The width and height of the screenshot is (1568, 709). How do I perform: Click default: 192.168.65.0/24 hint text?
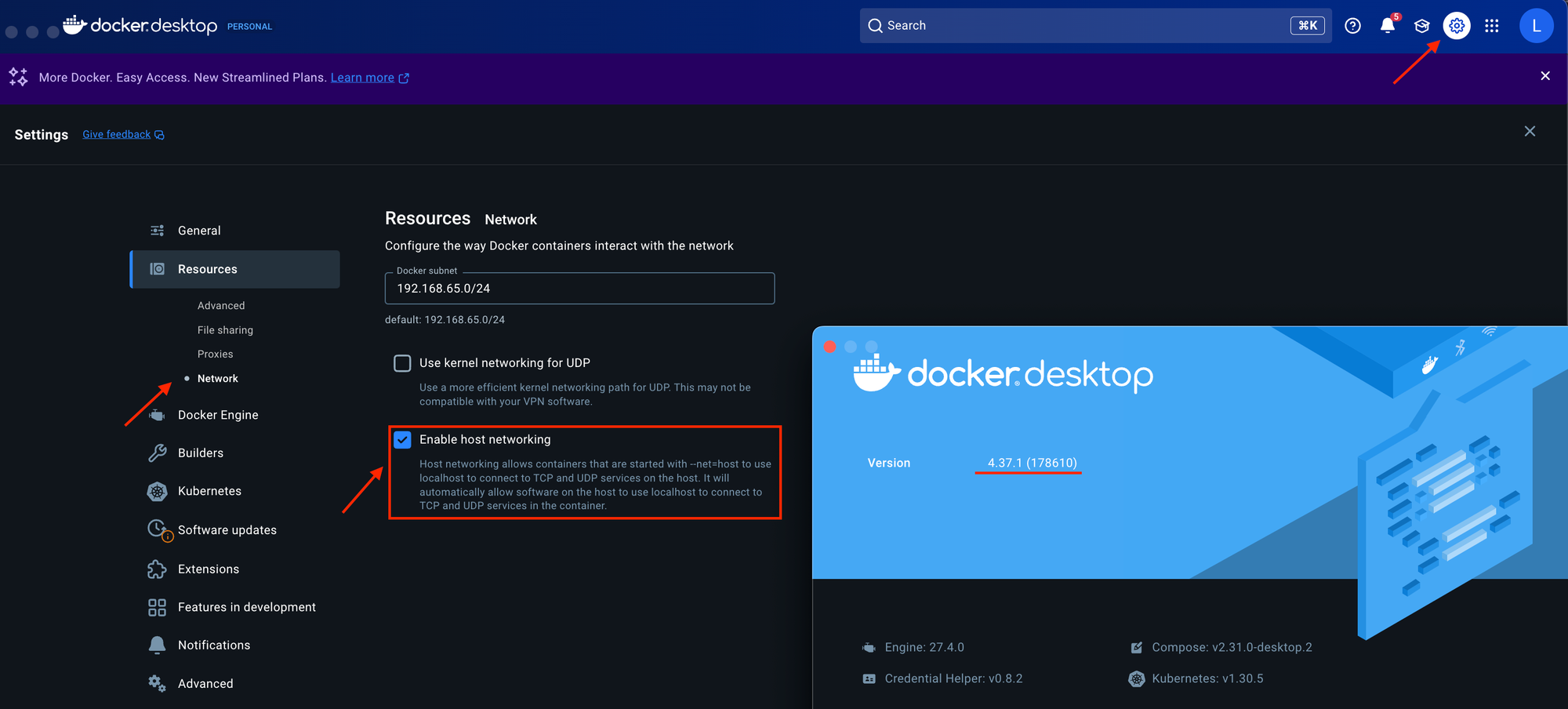click(x=445, y=320)
